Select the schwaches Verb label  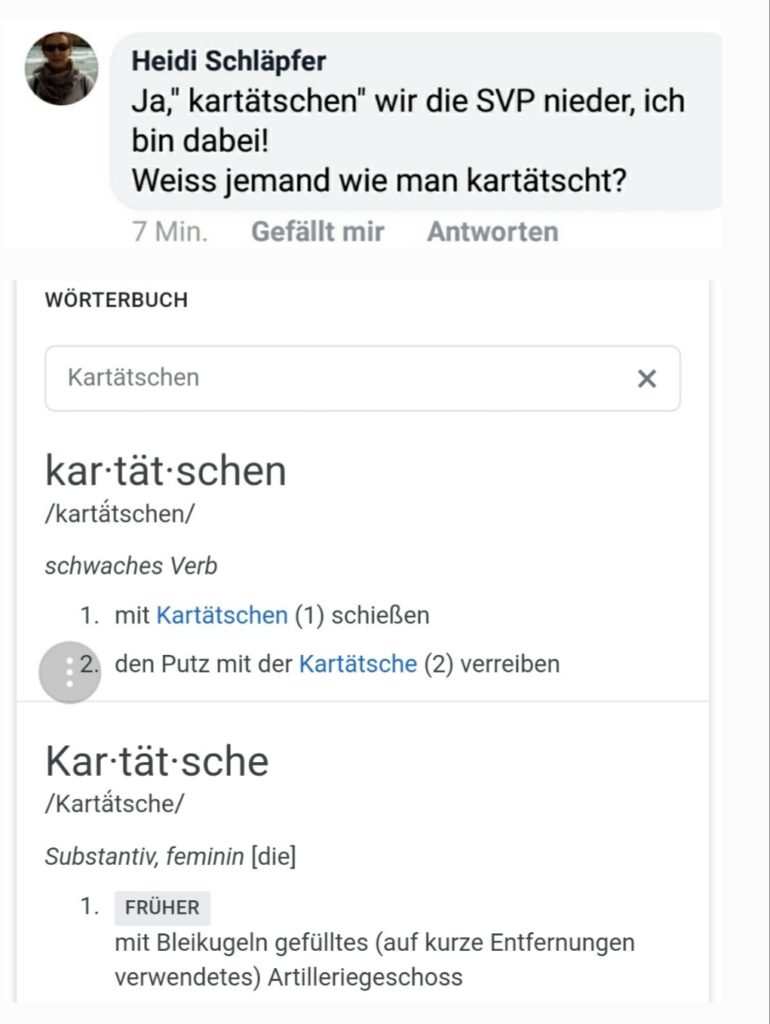131,566
